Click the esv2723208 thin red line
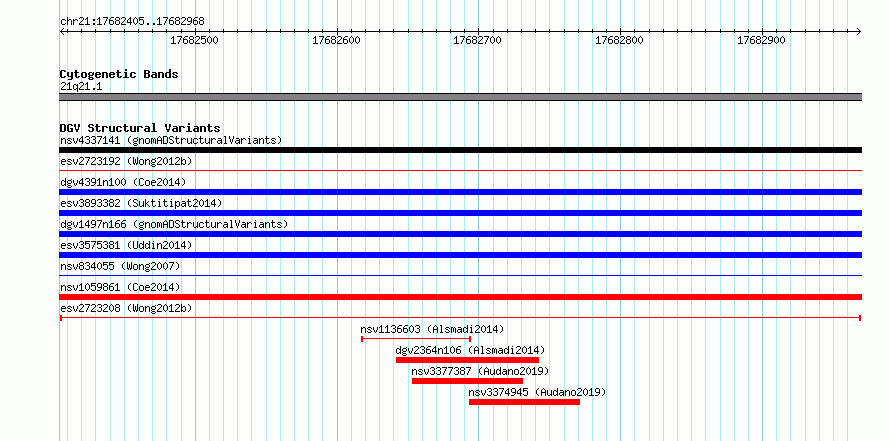Viewport: 890px width, 441px height. tap(460, 318)
